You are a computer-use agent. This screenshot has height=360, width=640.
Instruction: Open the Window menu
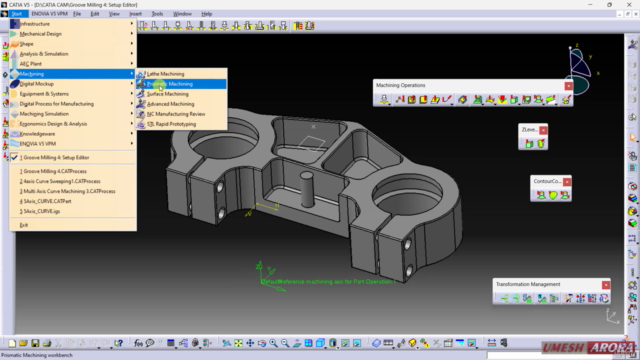pos(182,14)
